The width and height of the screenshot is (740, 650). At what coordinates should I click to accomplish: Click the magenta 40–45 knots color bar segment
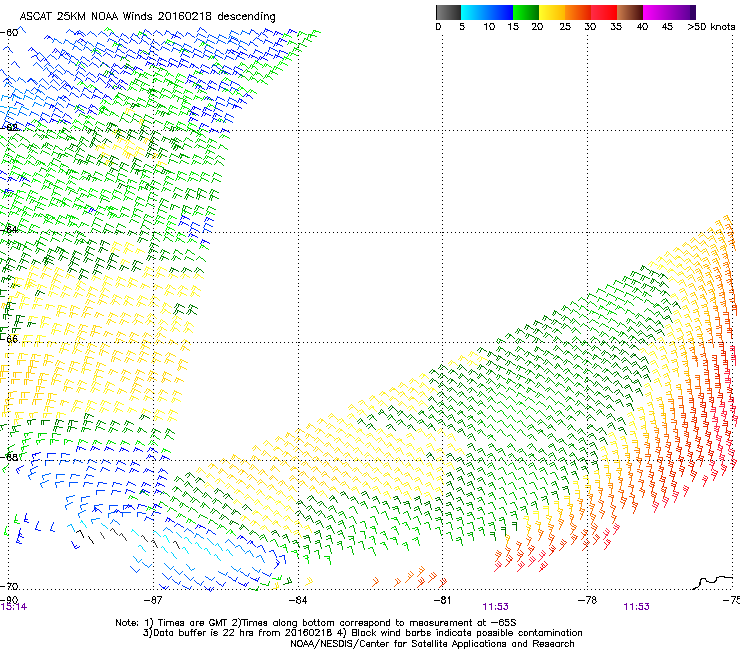[656, 12]
